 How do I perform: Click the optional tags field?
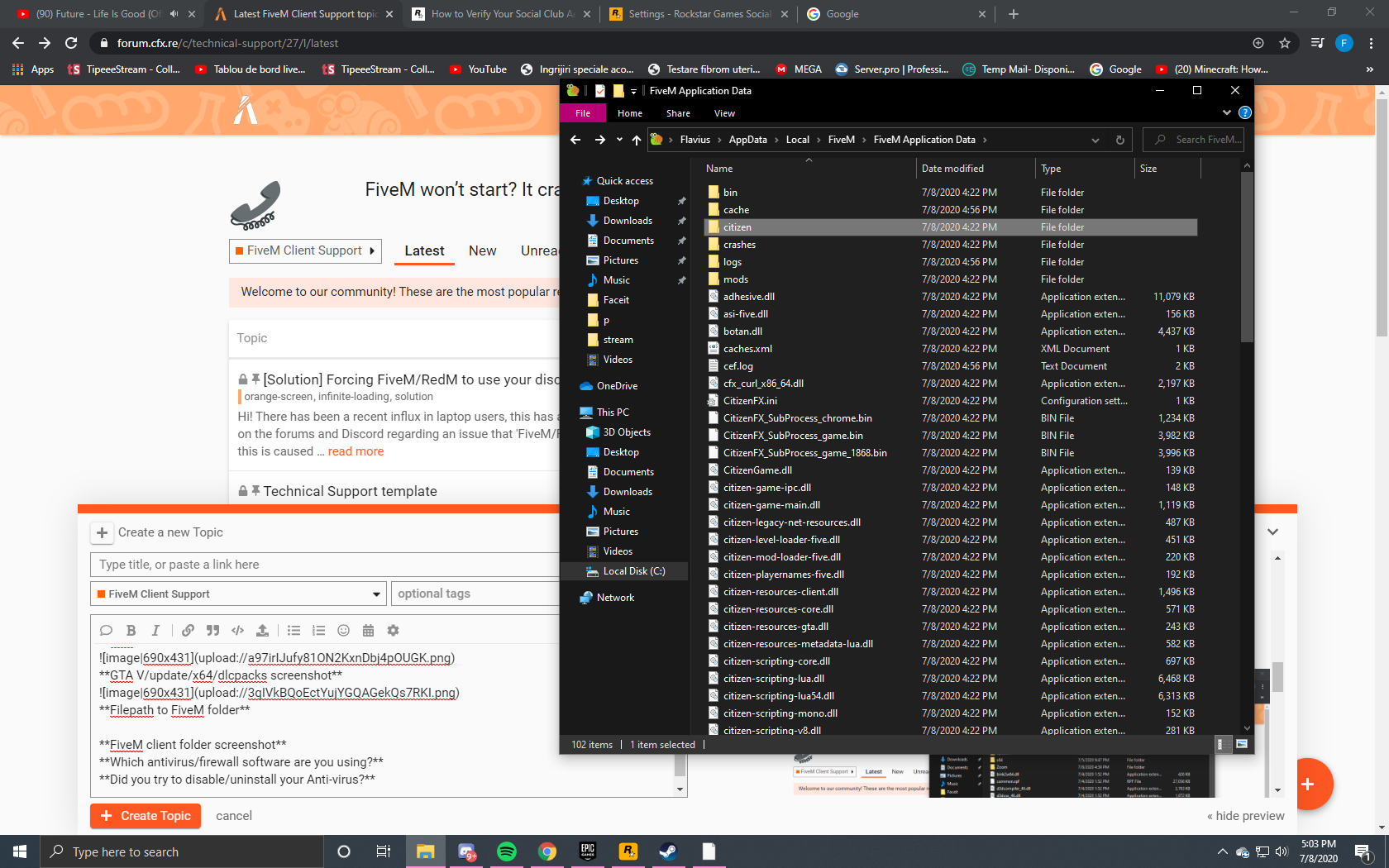click(476, 594)
